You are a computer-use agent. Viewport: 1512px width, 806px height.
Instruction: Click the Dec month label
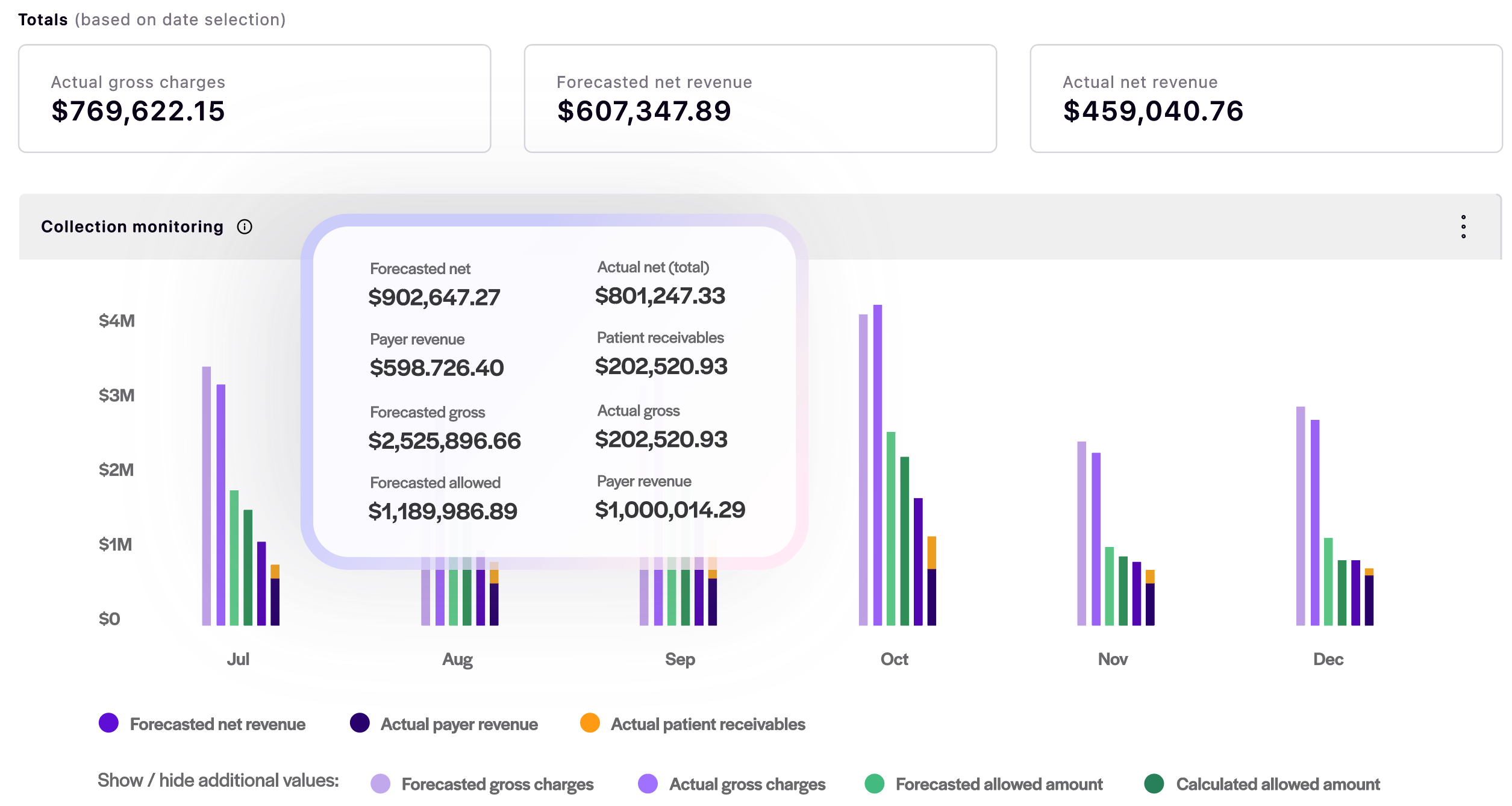coord(1328,659)
